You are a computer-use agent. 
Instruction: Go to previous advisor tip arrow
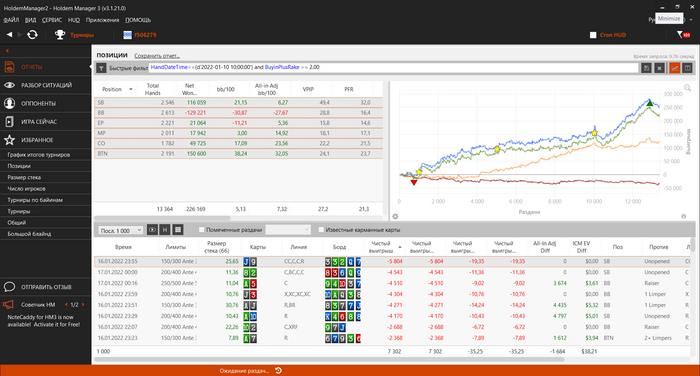pos(67,305)
